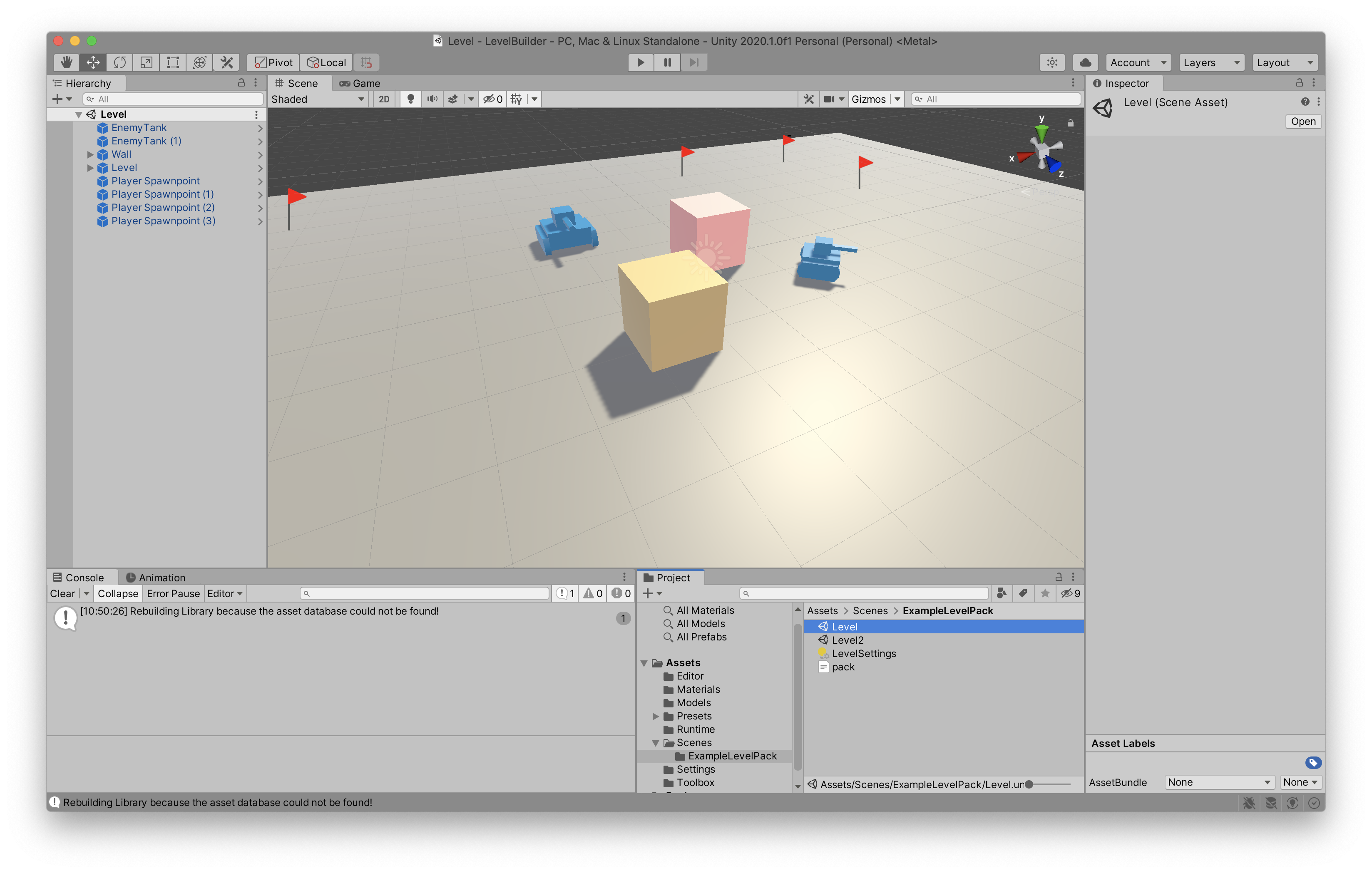Select Level2 scene in Project panel
Image resolution: width=1372 pixels, height=873 pixels.
click(x=847, y=640)
